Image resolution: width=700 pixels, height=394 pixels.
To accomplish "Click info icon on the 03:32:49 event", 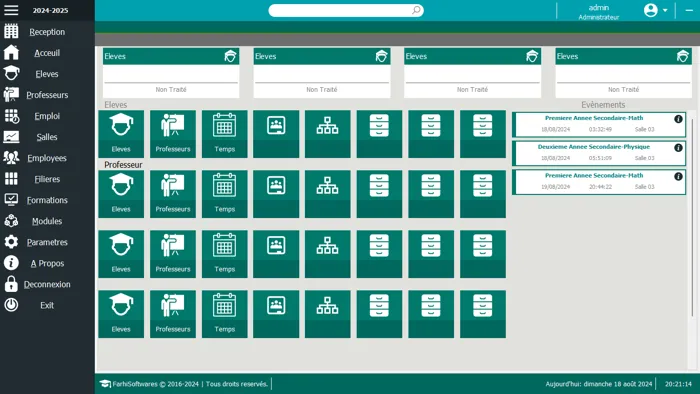I will [678, 119].
